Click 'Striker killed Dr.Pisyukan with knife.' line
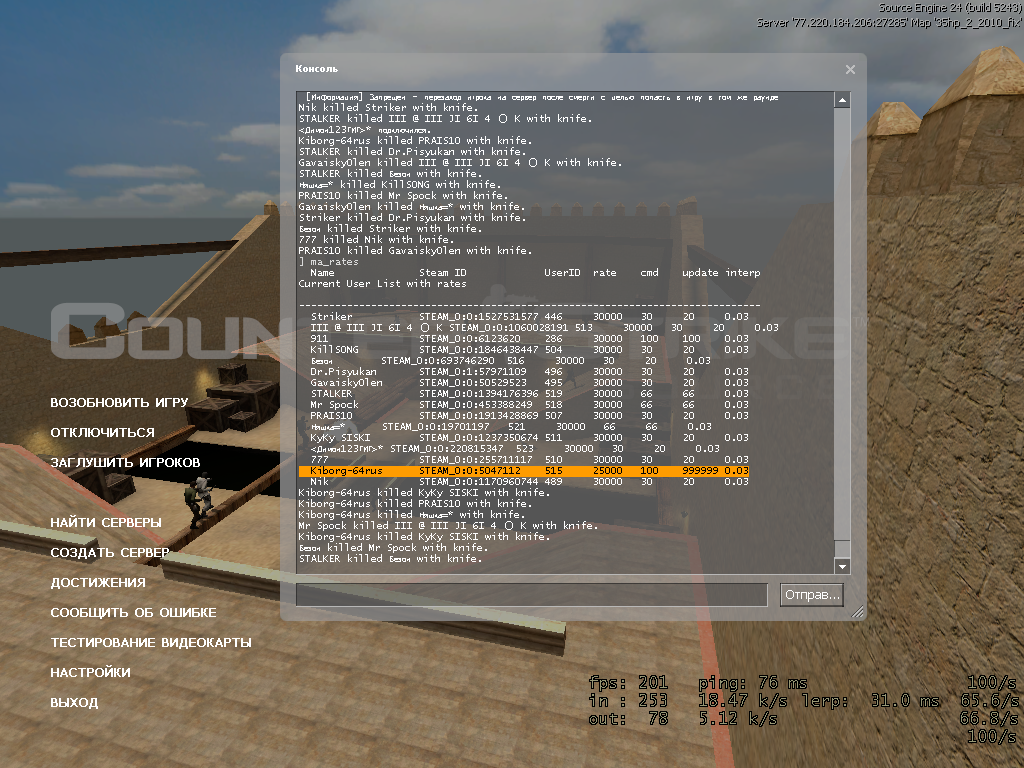 [x=412, y=218]
